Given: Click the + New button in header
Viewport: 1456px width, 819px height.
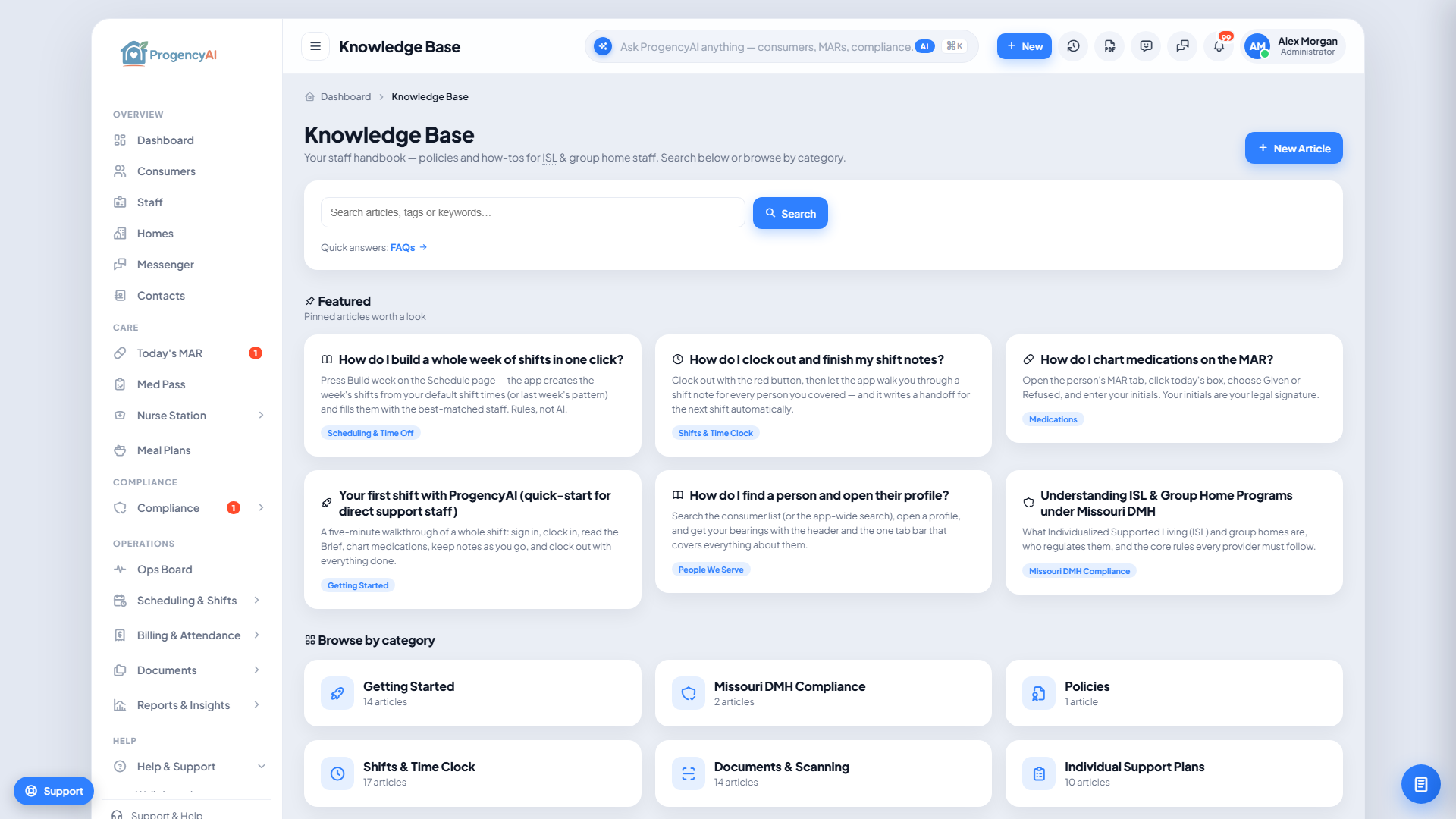Looking at the screenshot, I should [1024, 46].
